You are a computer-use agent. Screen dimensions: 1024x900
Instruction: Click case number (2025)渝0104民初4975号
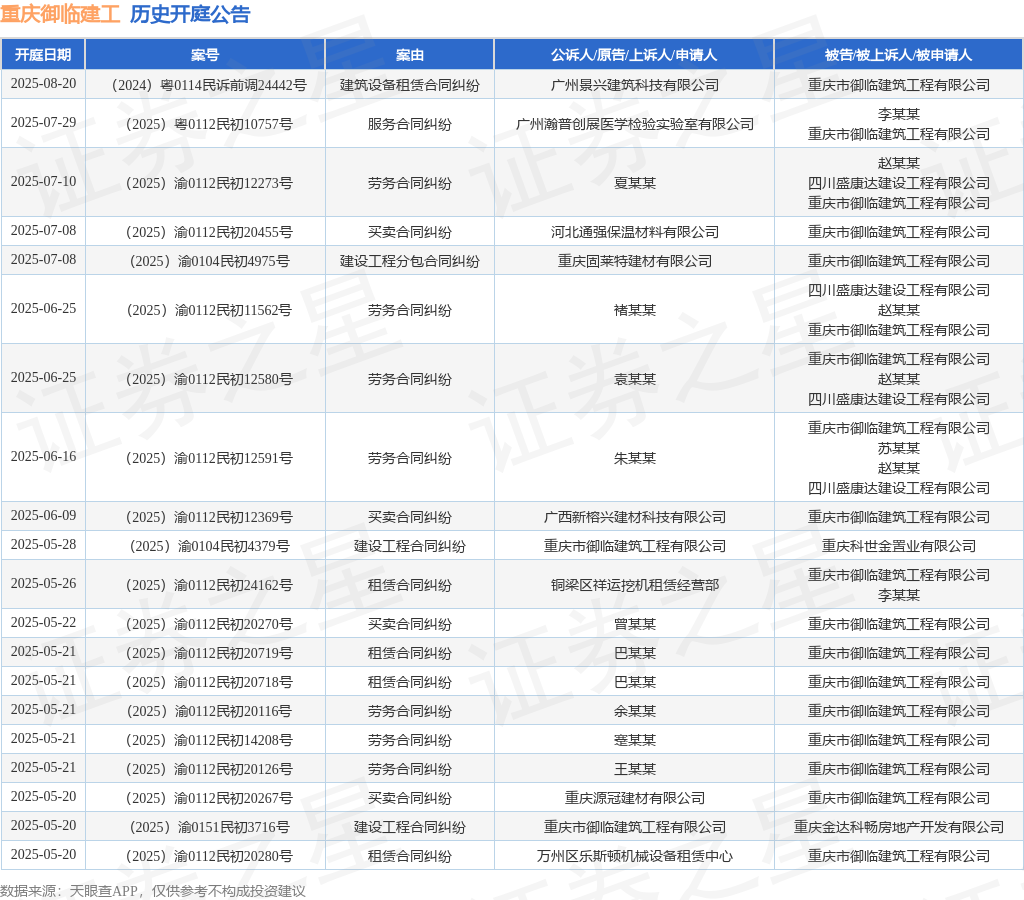[205, 261]
